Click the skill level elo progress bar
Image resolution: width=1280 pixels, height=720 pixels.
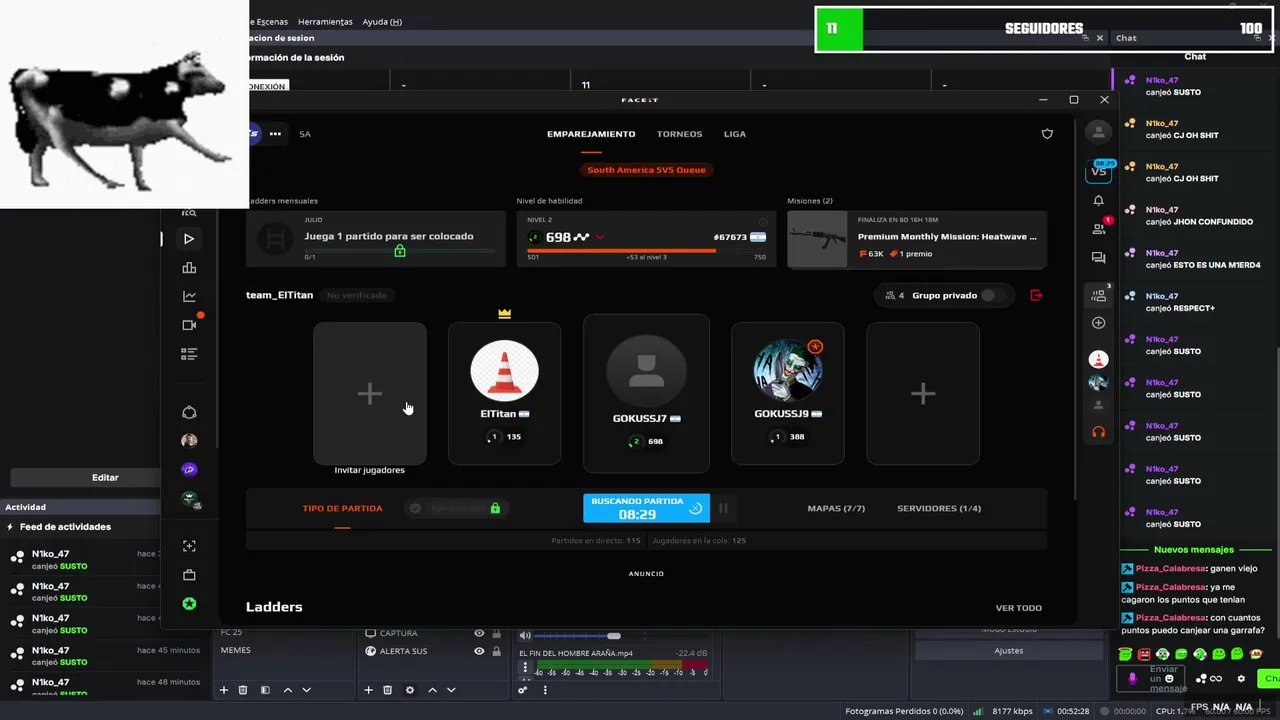coord(645,251)
